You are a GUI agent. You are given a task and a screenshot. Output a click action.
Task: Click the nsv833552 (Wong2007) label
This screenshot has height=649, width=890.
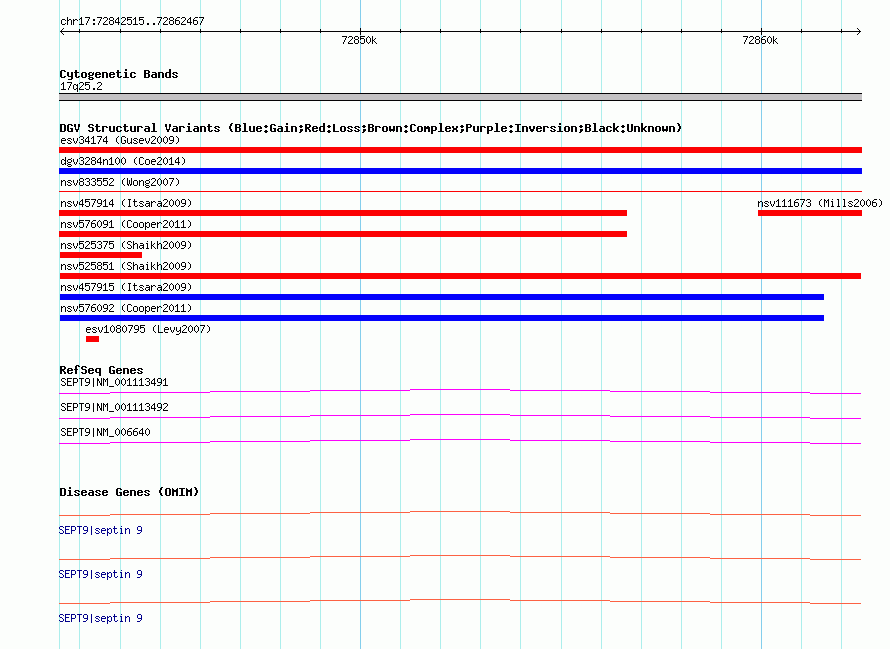coord(120,182)
